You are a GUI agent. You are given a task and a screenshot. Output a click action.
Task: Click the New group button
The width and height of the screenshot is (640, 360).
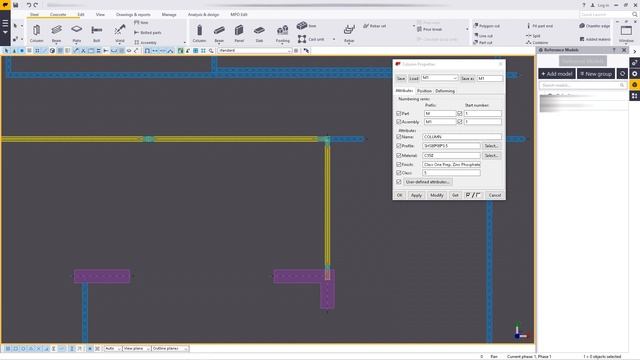click(x=596, y=74)
